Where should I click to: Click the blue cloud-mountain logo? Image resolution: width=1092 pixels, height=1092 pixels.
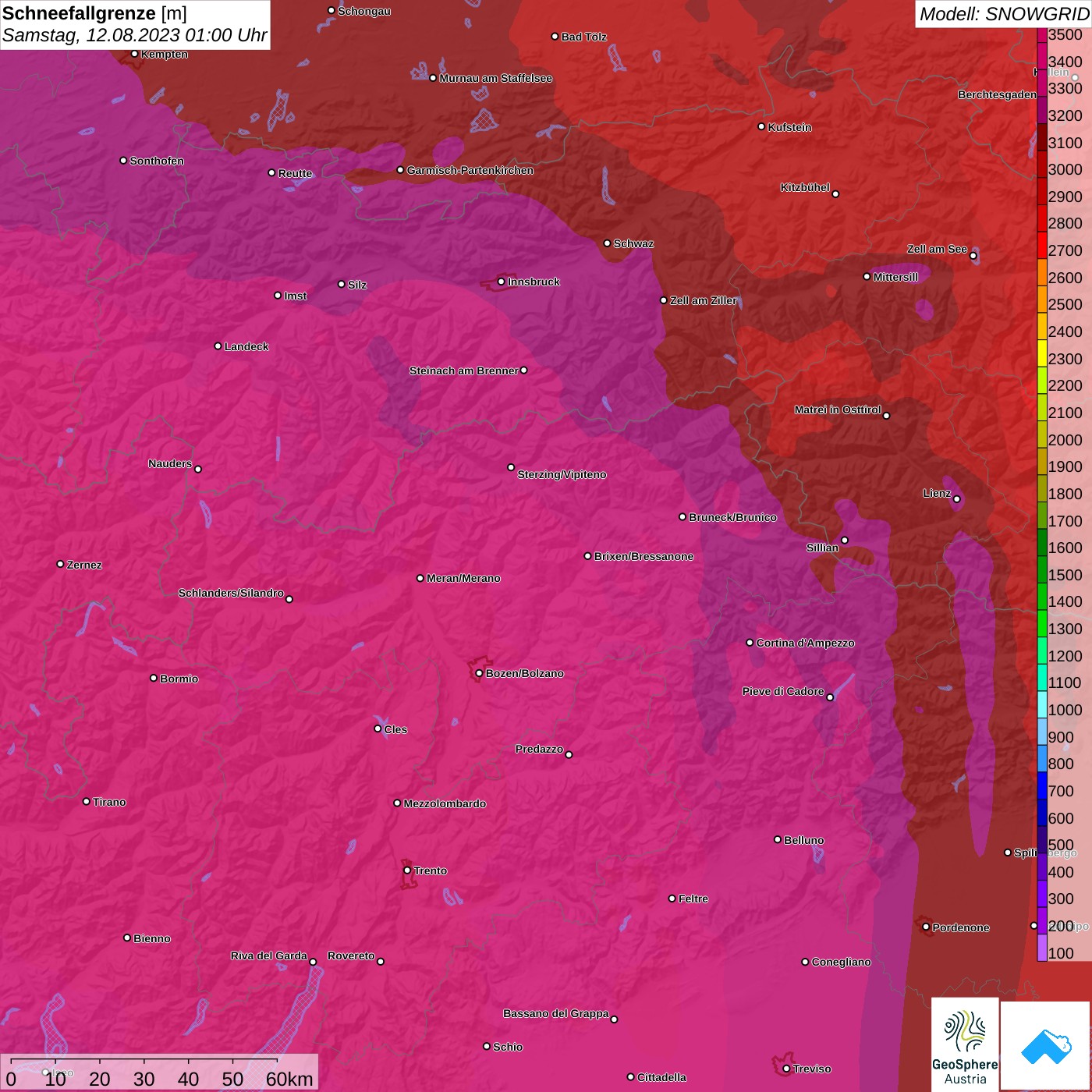tap(1046, 1046)
